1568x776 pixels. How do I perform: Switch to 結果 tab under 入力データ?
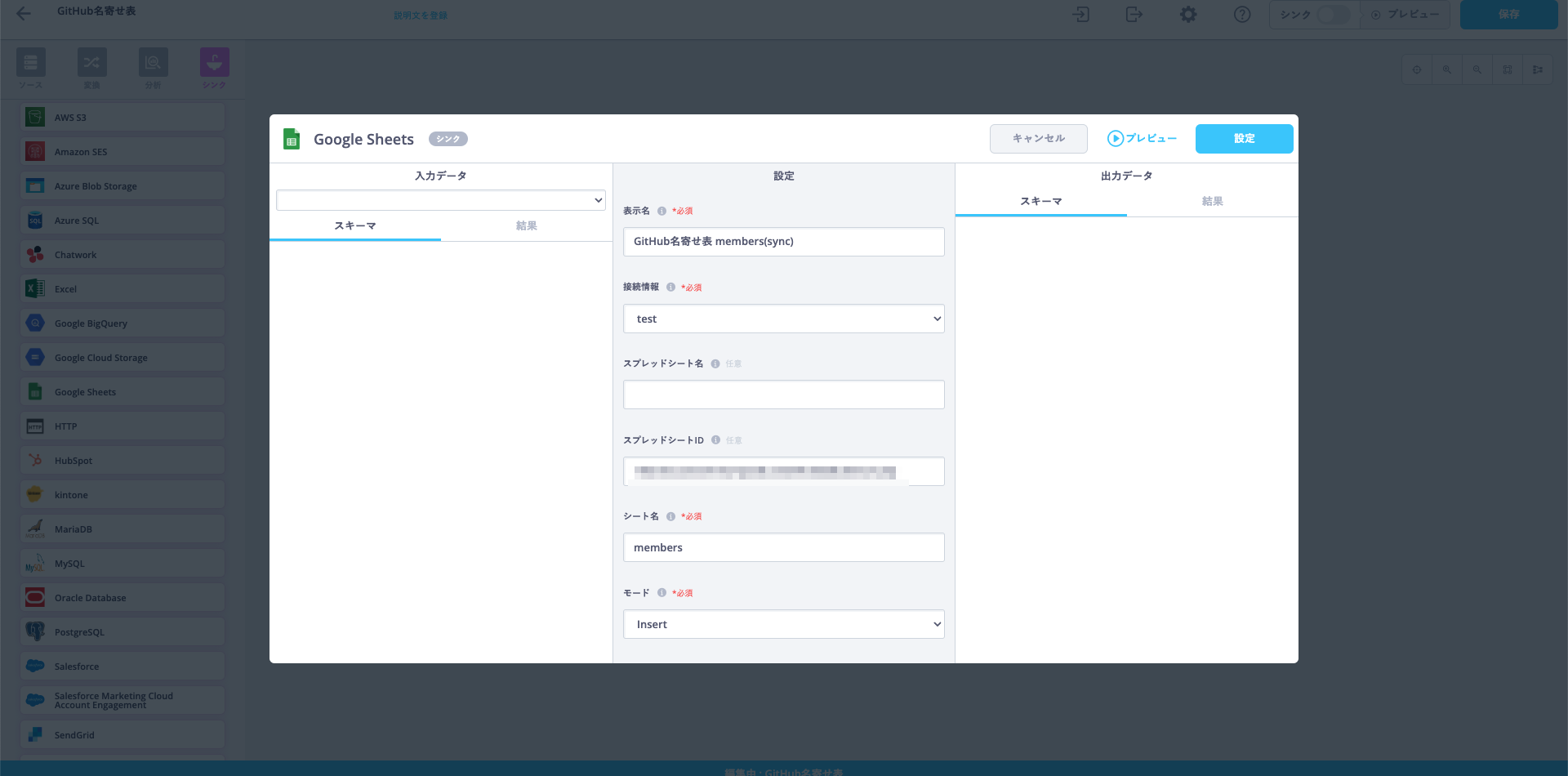click(x=526, y=225)
